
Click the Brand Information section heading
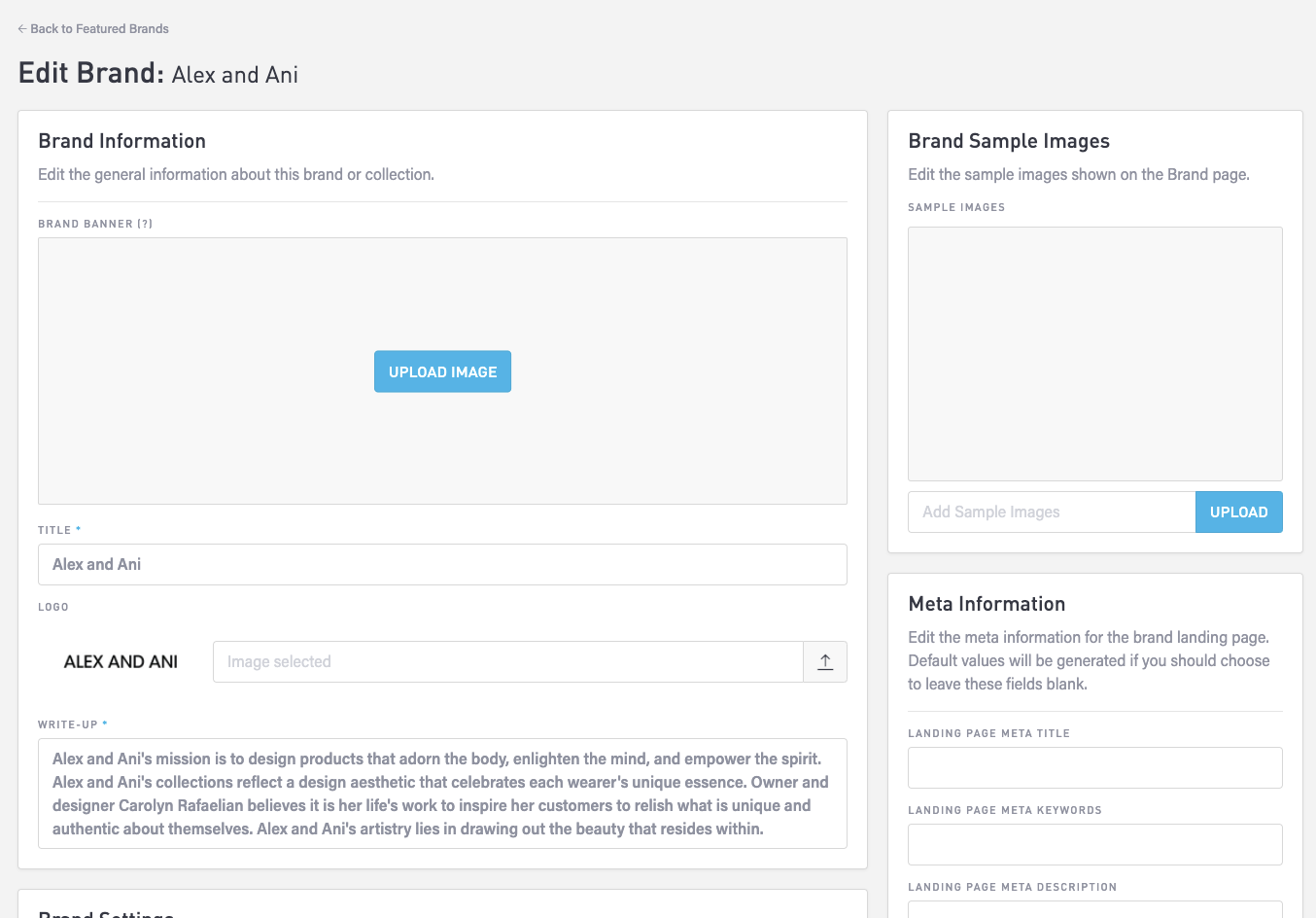point(122,141)
